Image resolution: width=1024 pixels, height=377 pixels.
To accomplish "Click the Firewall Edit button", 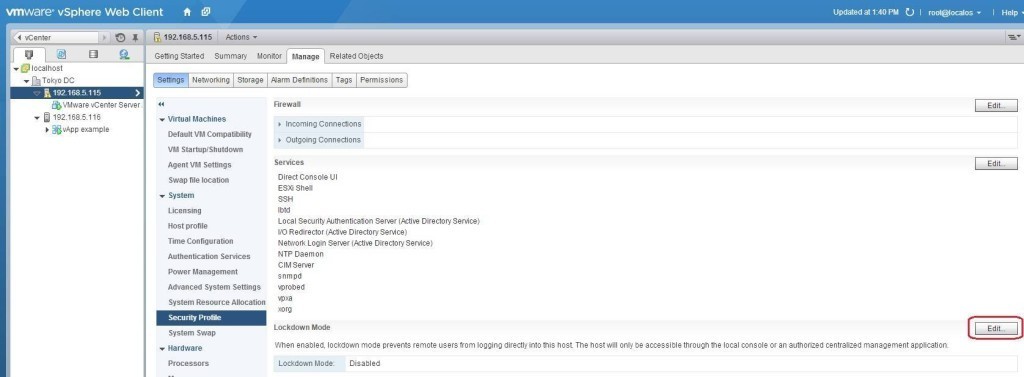I will click(995, 105).
